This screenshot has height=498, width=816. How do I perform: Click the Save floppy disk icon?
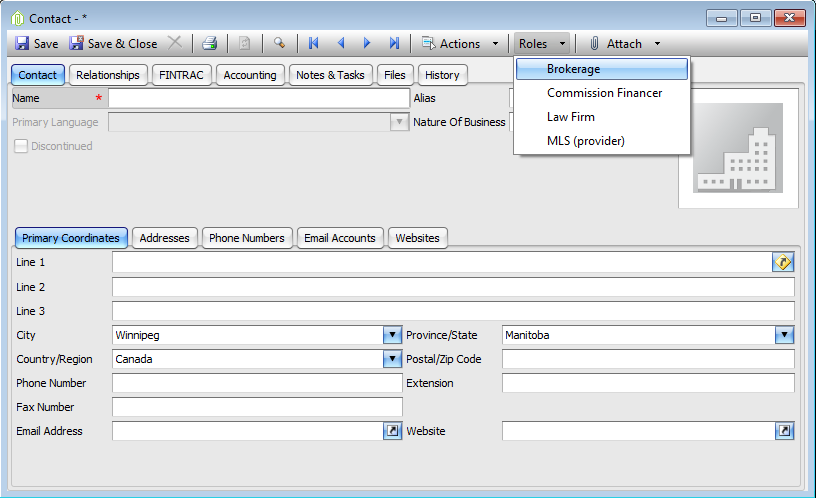pyautogui.click(x=22, y=43)
